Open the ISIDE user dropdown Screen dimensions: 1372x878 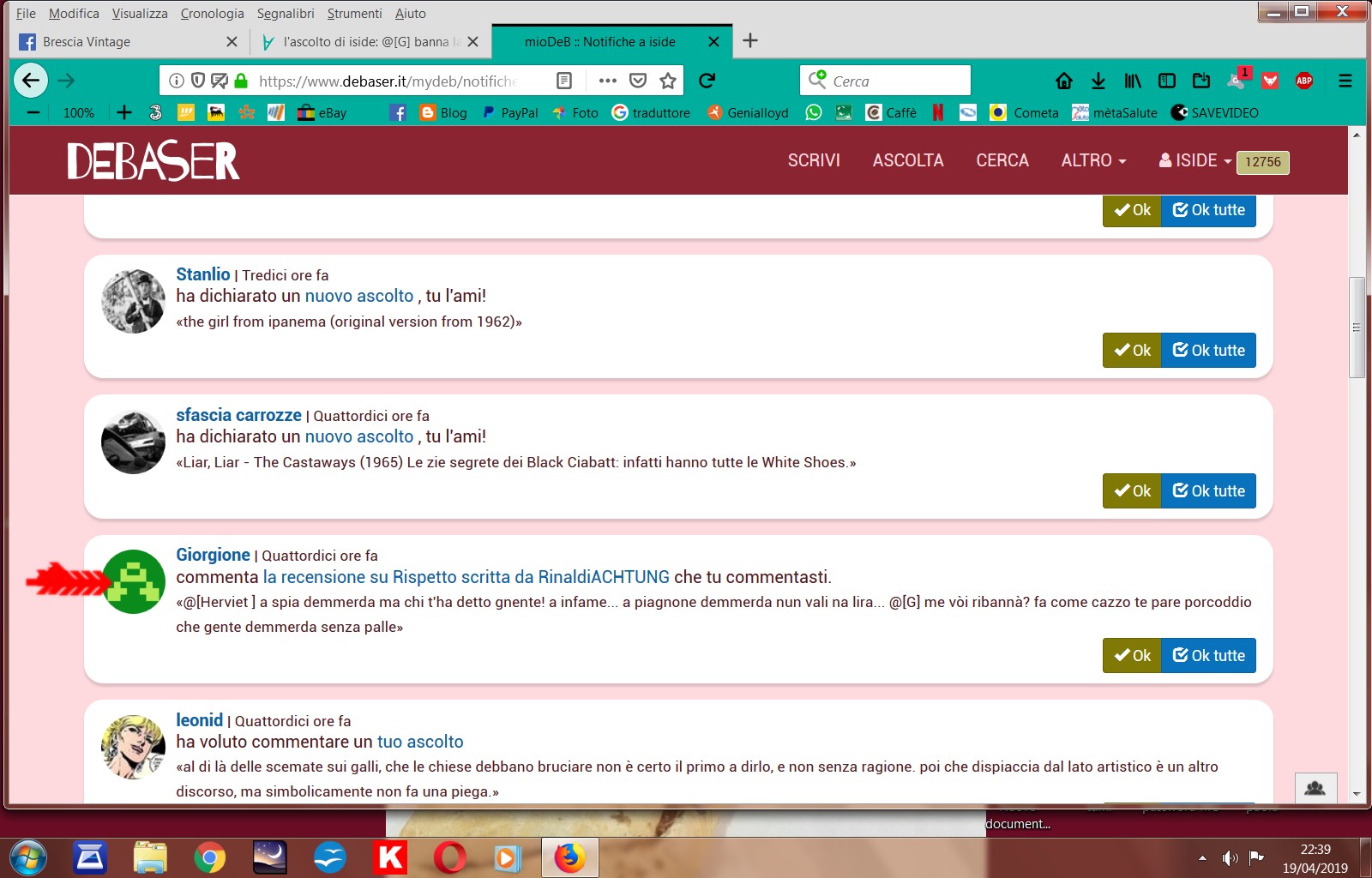pos(1195,160)
